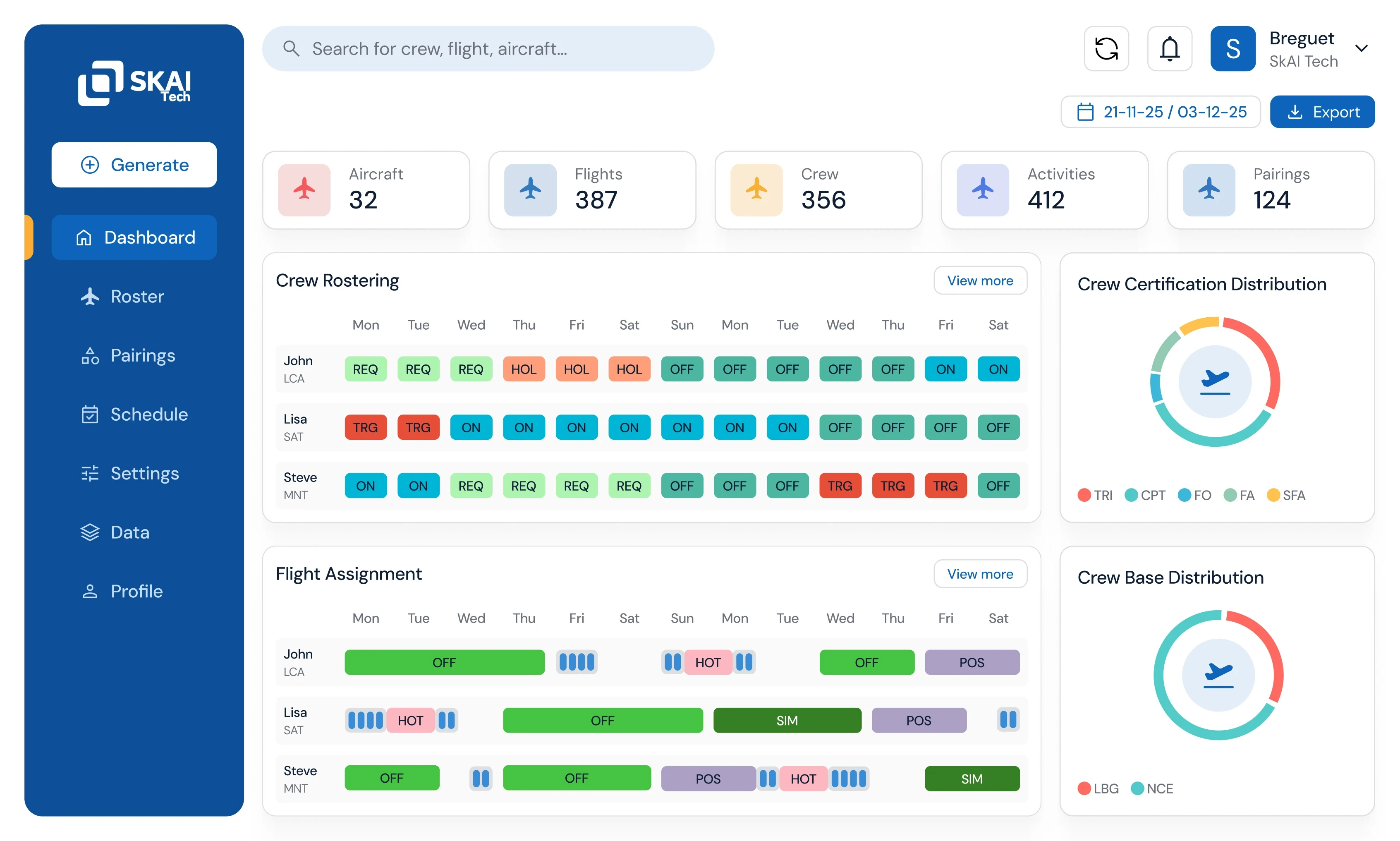
Task: Click the Profile icon in the sidebar
Action: coord(91,591)
